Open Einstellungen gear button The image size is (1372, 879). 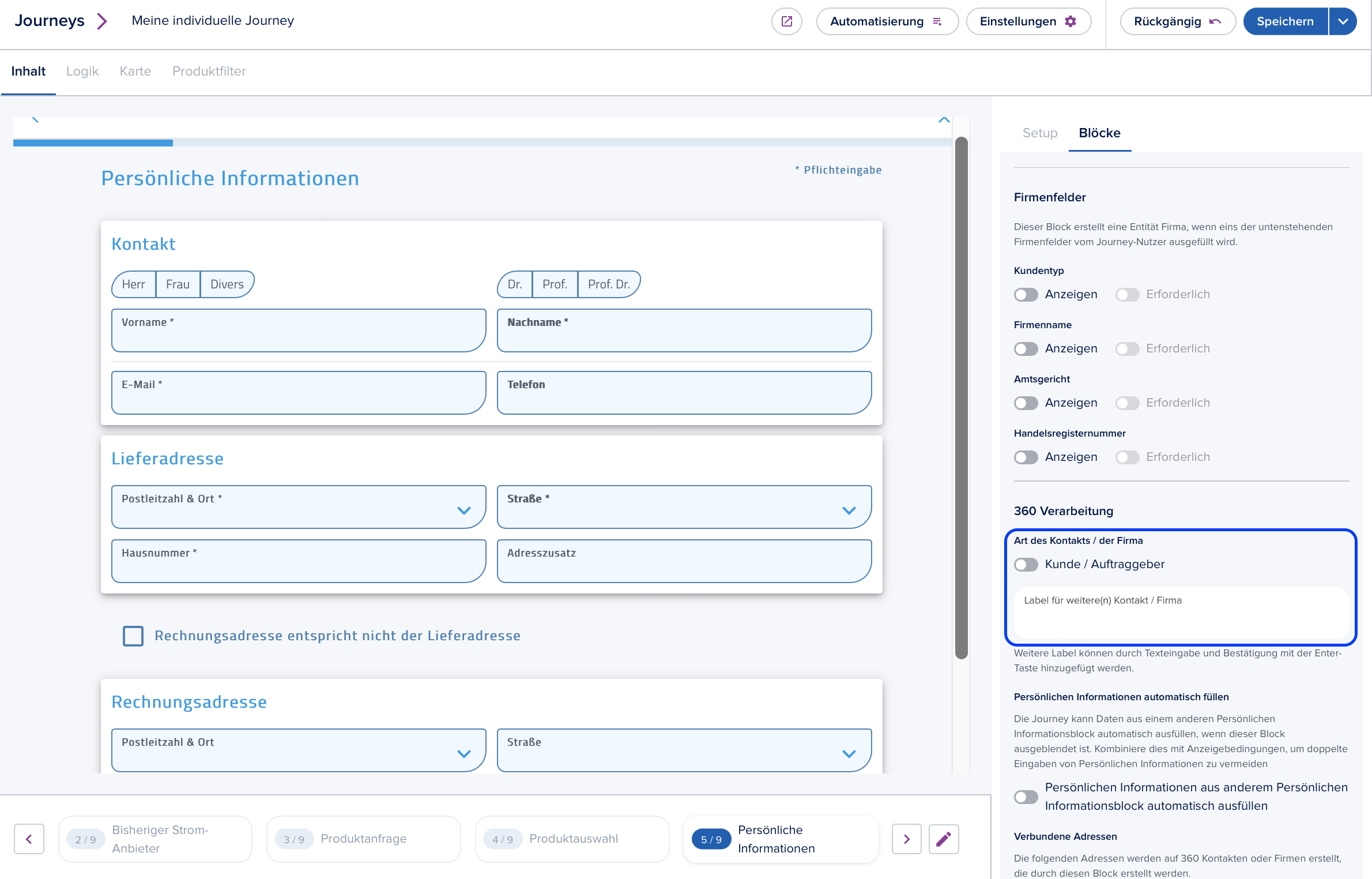coord(1028,21)
